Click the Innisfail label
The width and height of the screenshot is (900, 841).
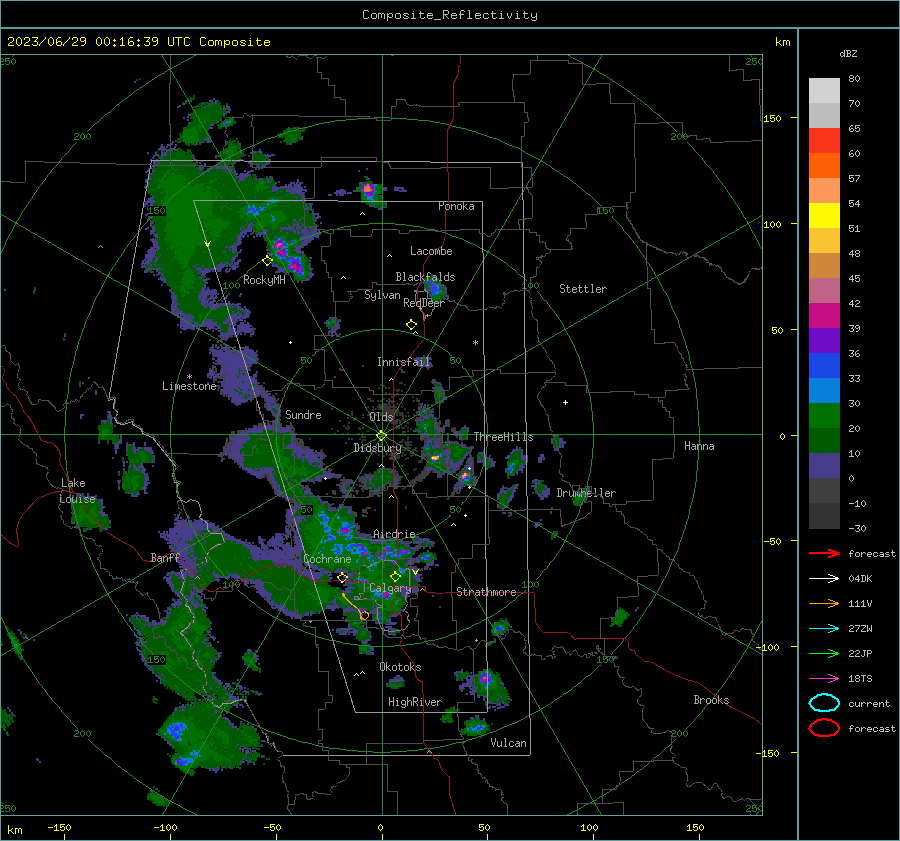[404, 362]
